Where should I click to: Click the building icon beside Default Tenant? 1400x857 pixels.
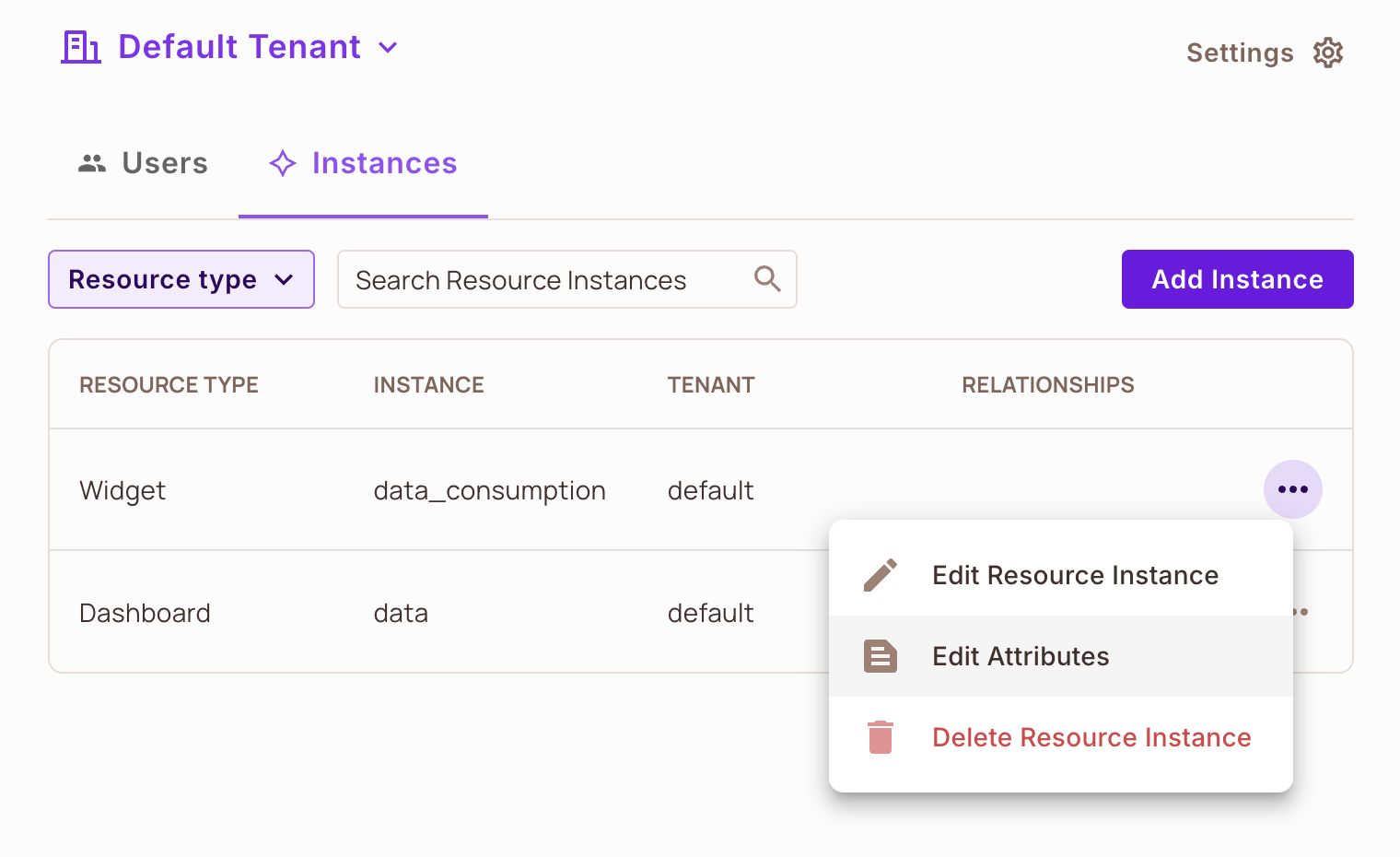click(81, 47)
